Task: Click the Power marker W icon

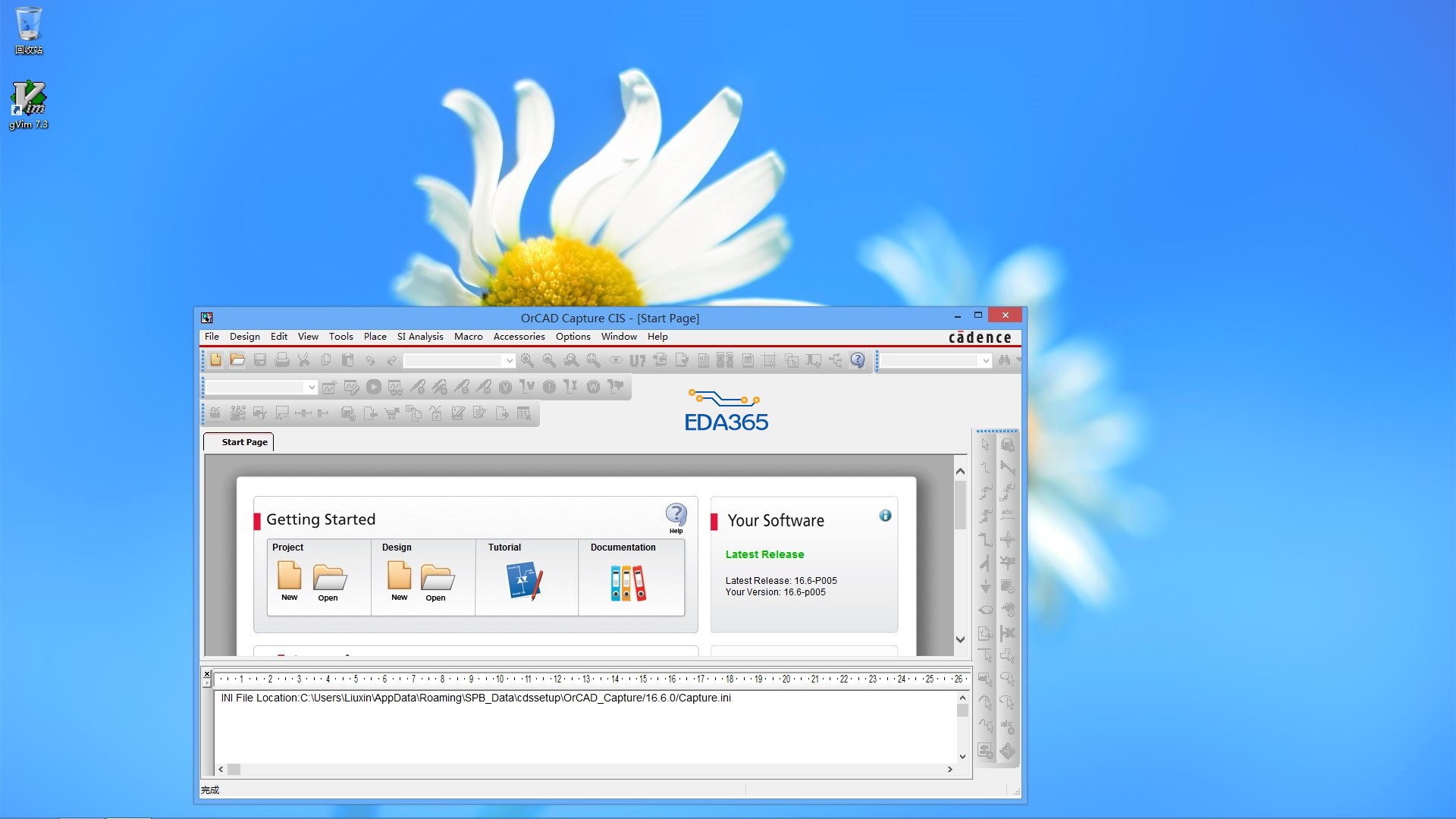Action: (x=593, y=387)
